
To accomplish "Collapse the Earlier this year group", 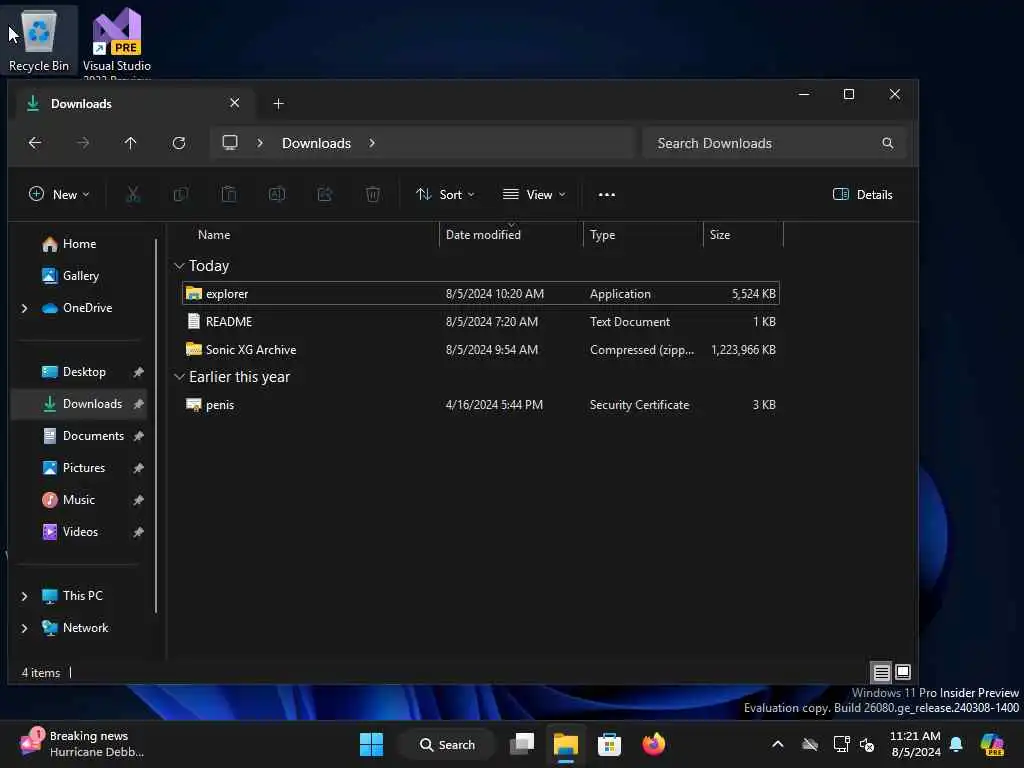I will [179, 377].
